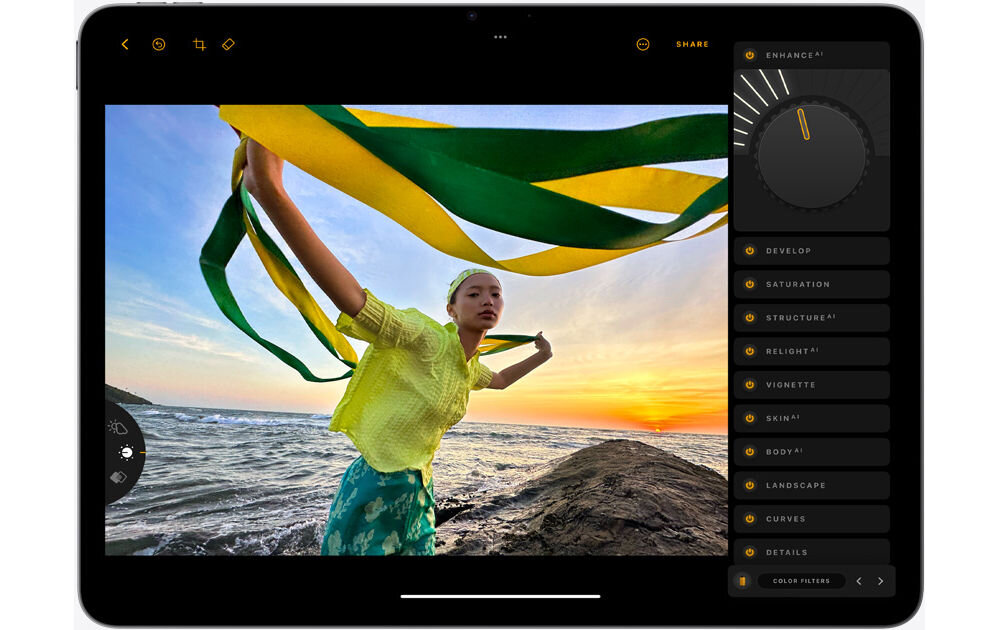Click the Color Filters button
The width and height of the screenshot is (1000, 630).
click(801, 581)
